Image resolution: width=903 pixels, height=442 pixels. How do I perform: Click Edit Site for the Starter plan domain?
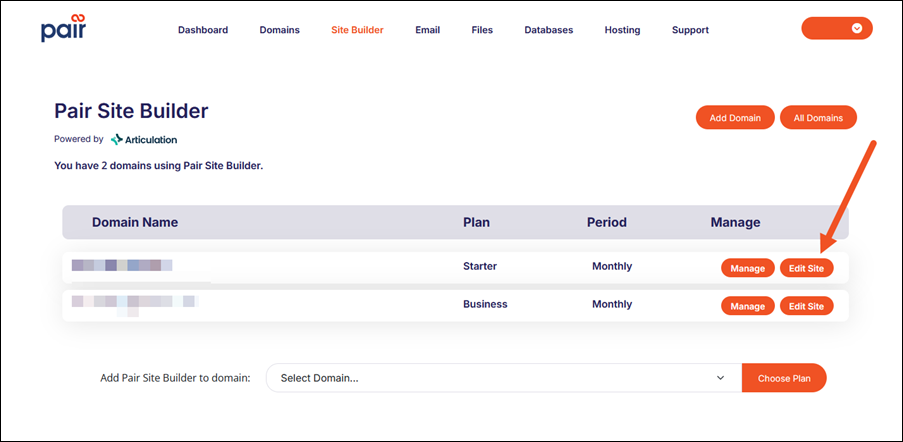click(806, 268)
